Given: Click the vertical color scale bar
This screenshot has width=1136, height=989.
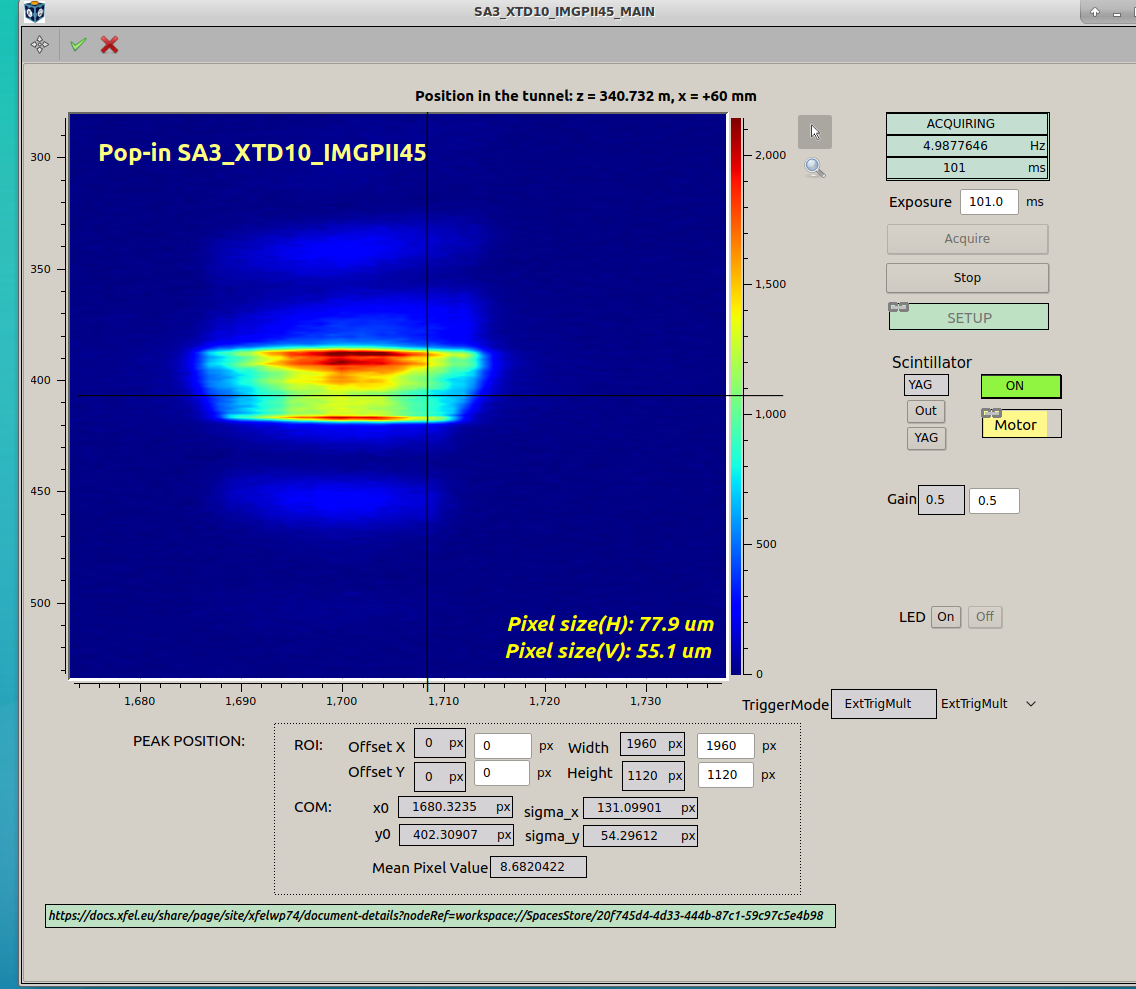Looking at the screenshot, I should tap(736, 396).
